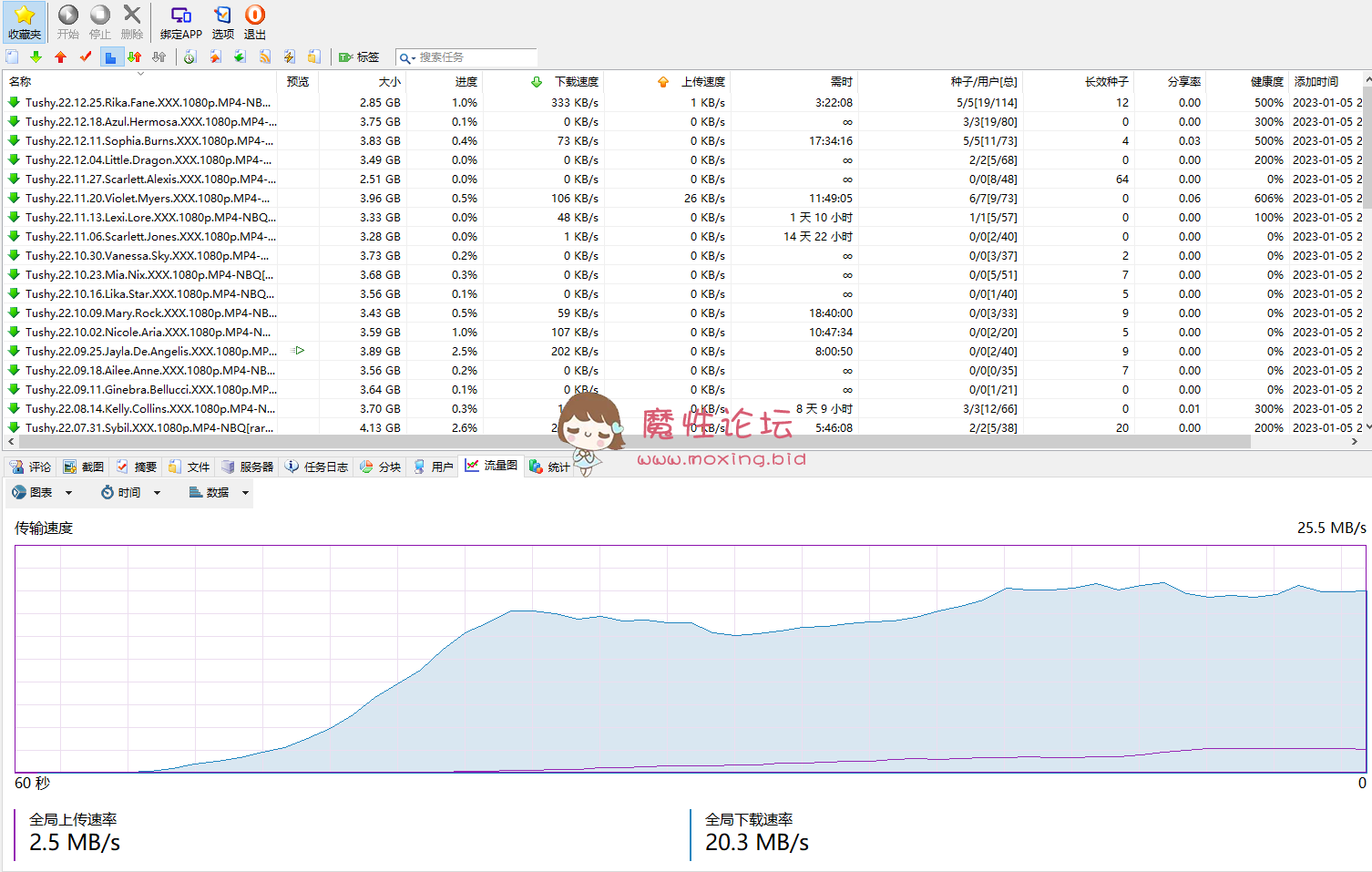Click the 收藏夹 star icon

[25, 16]
